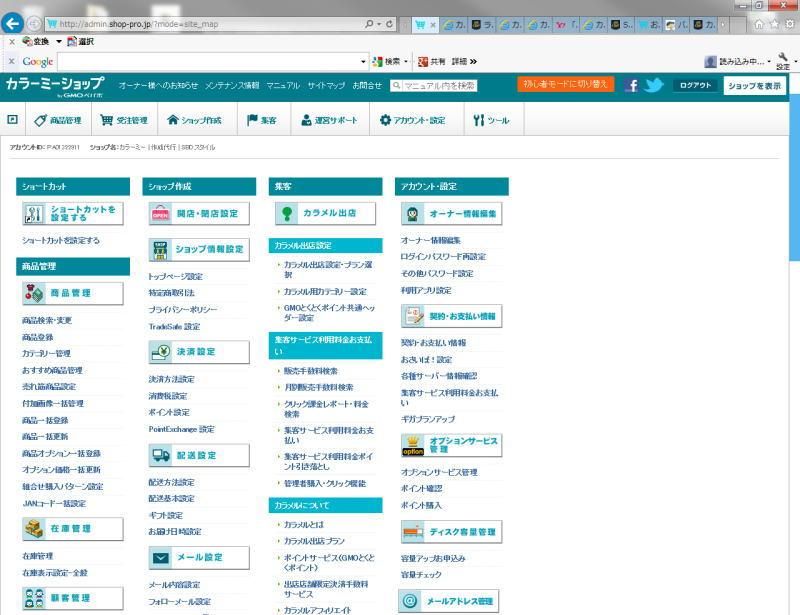The height and width of the screenshot is (615, 800).
Task: Click the 在庫管理 boxes icon
Action: (34, 528)
